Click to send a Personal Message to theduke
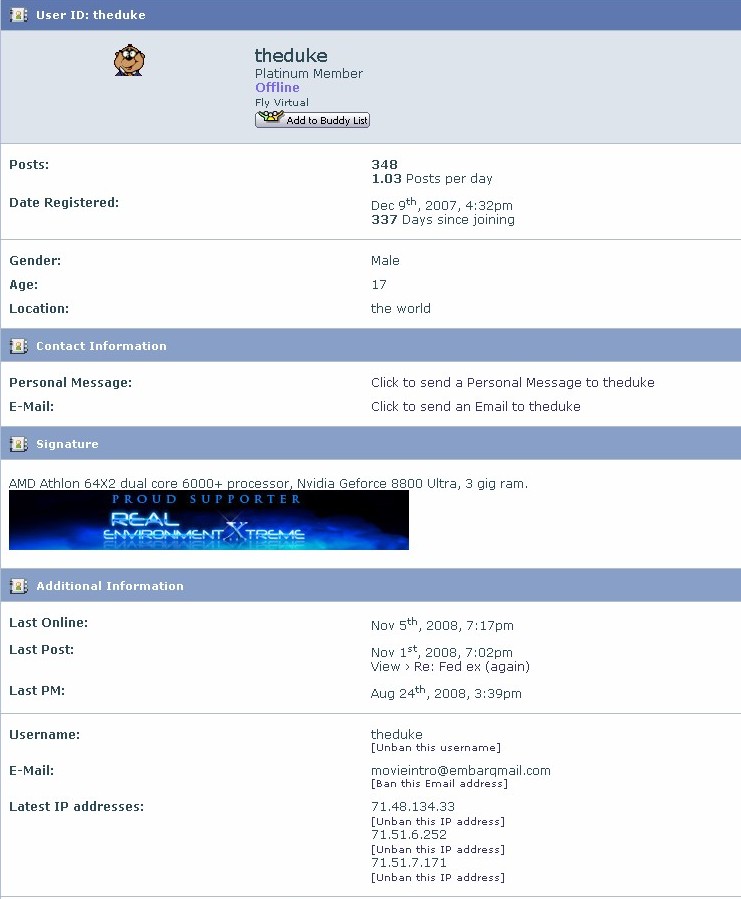The image size is (741, 899). (x=512, y=382)
